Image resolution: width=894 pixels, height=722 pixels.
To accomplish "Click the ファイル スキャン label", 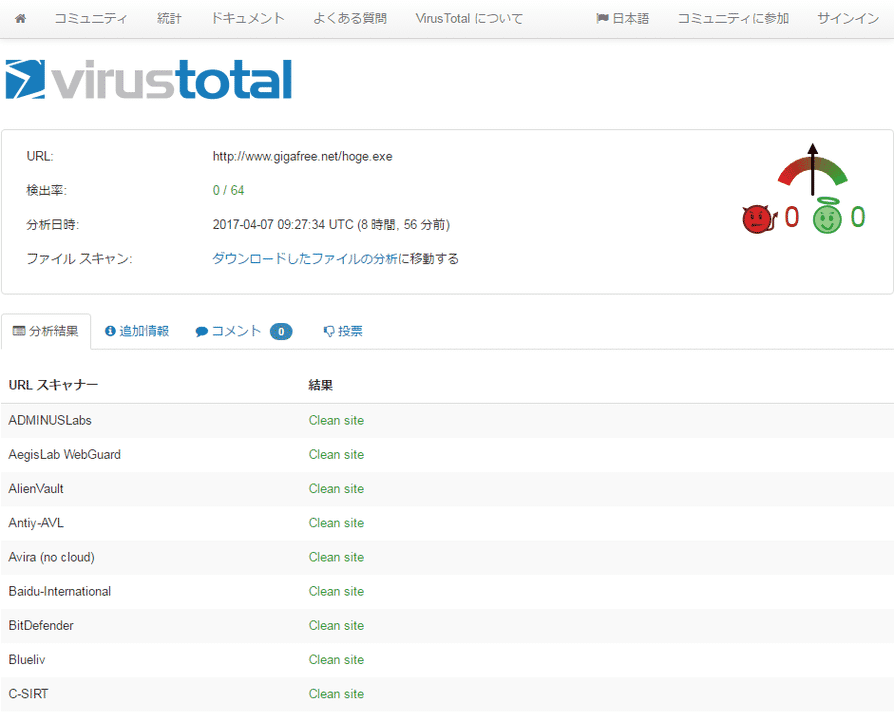I will click(x=79, y=259).
